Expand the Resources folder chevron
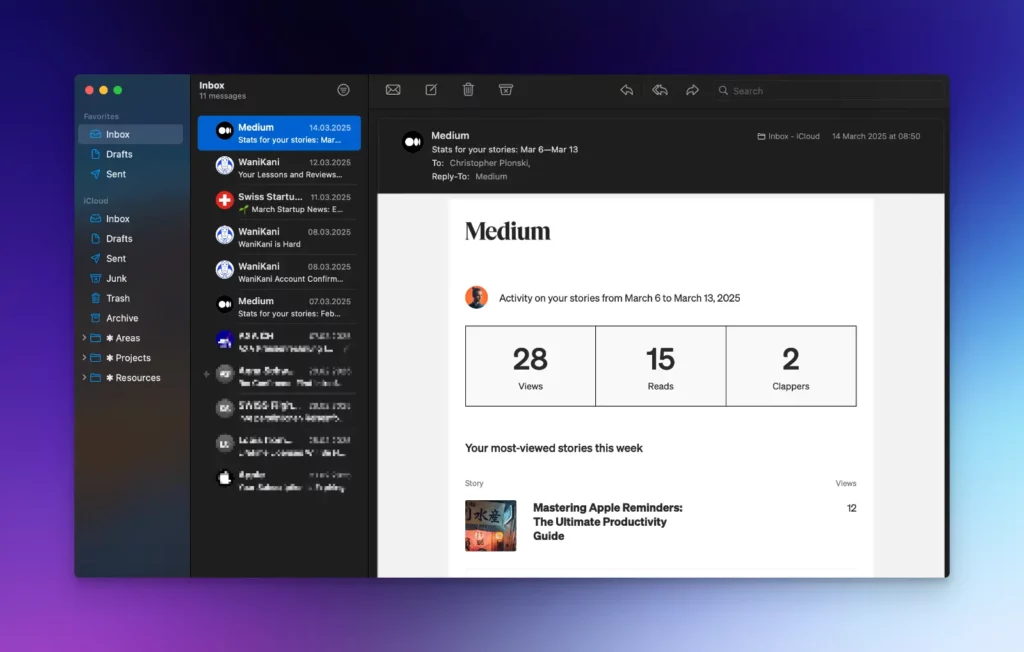Viewport: 1024px width, 652px height. (84, 378)
